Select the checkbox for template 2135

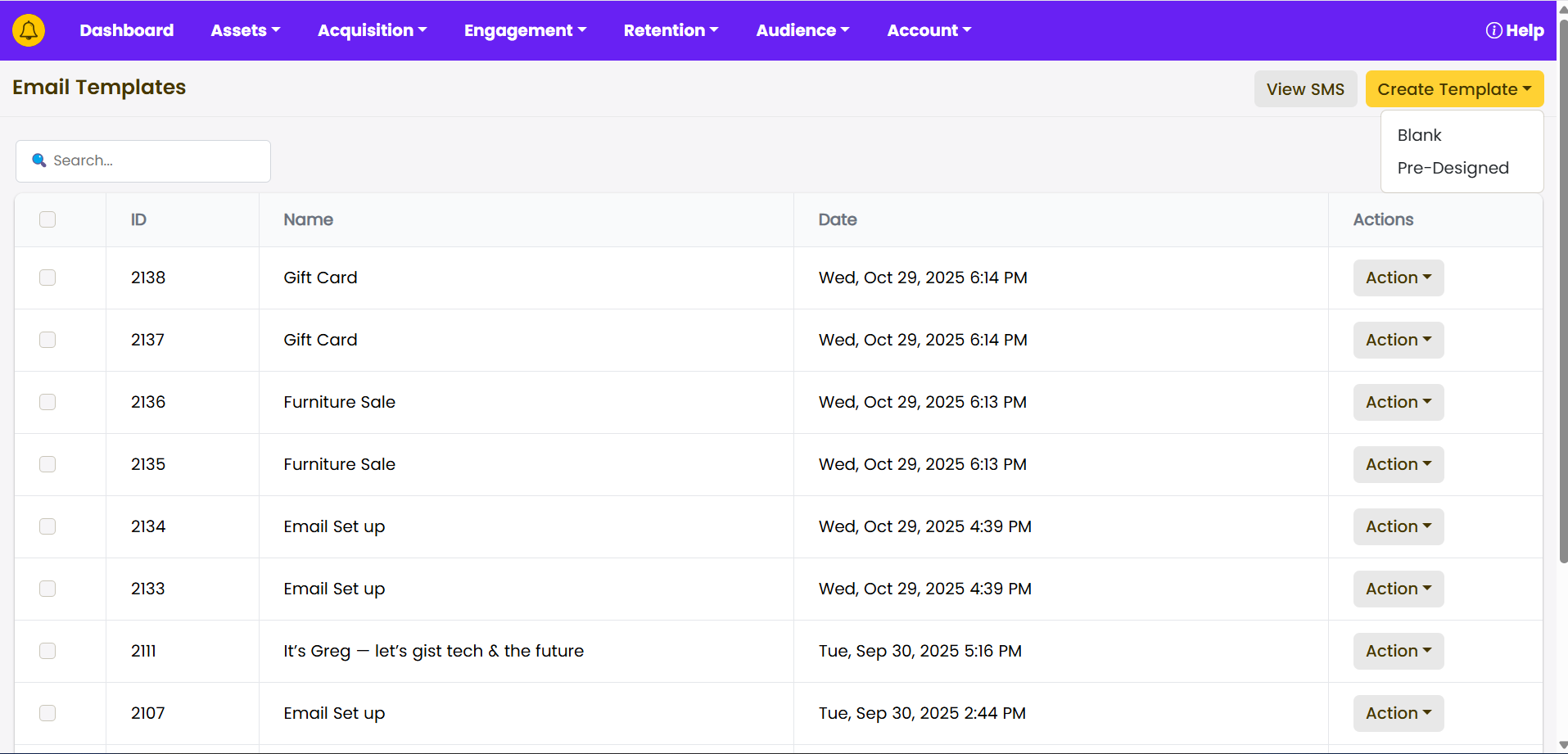click(47, 464)
